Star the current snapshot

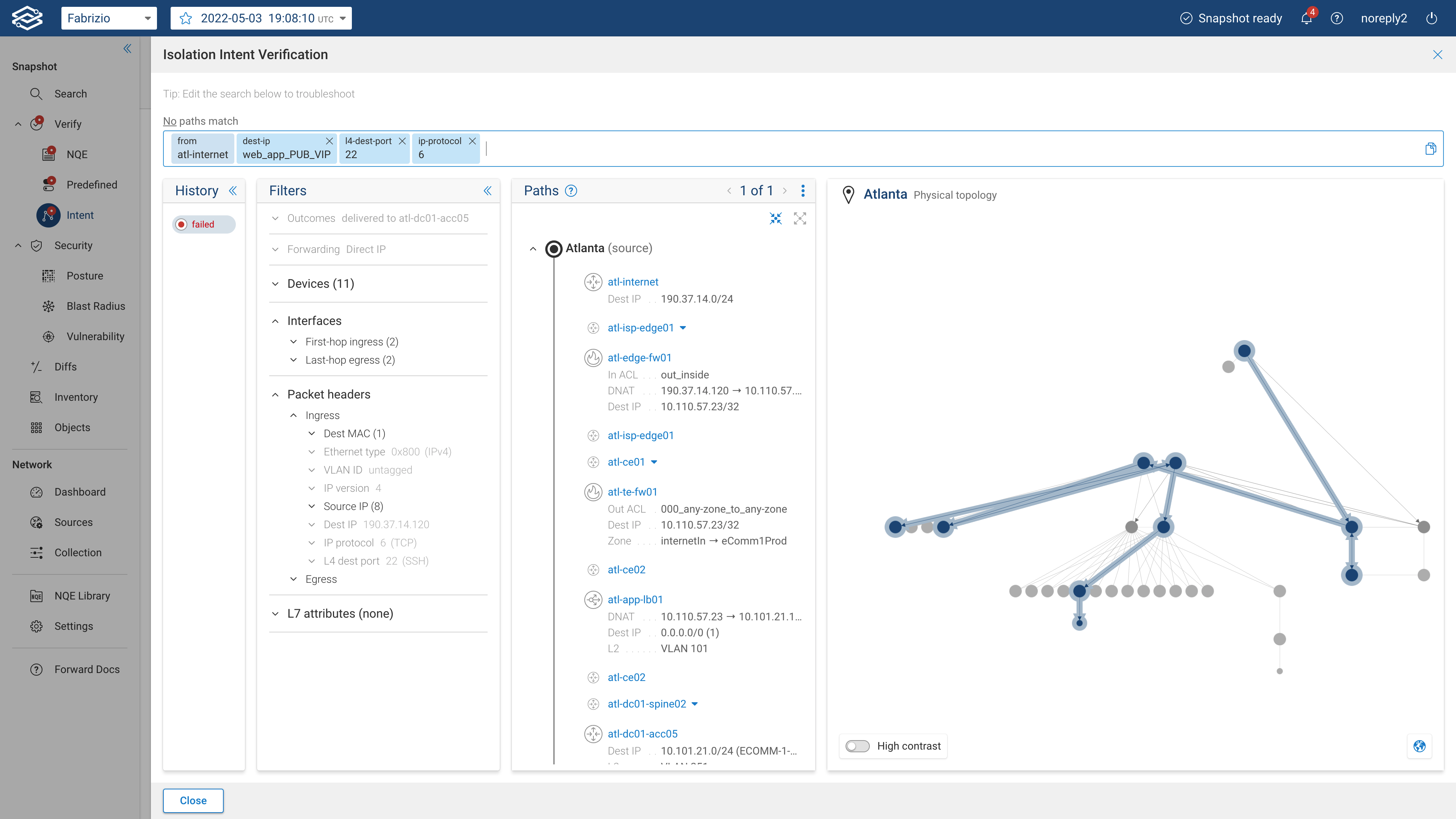coord(185,19)
